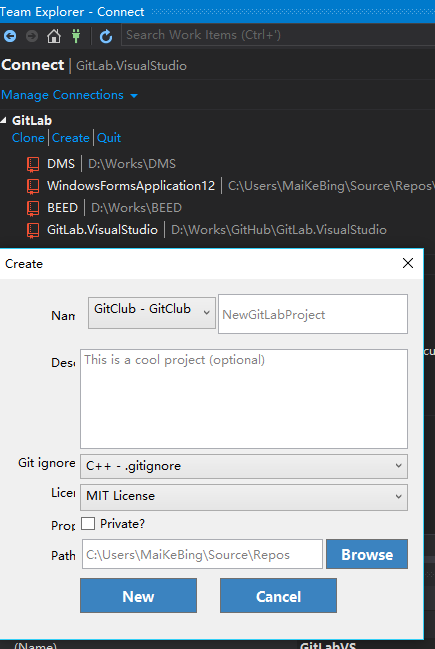
Task: Toggle the Private? checkbox
Action: pos(88,523)
